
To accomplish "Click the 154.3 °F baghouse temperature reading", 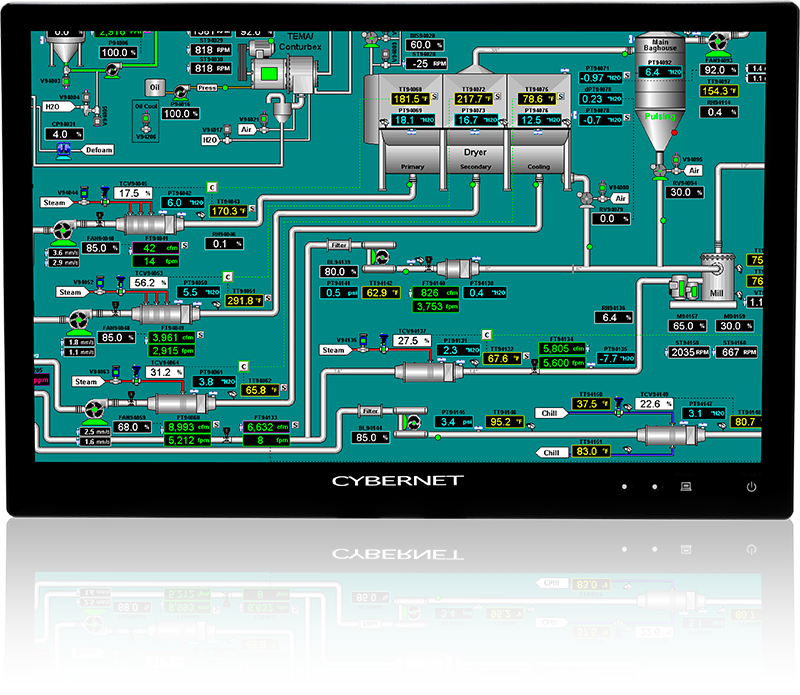I will pos(718,91).
